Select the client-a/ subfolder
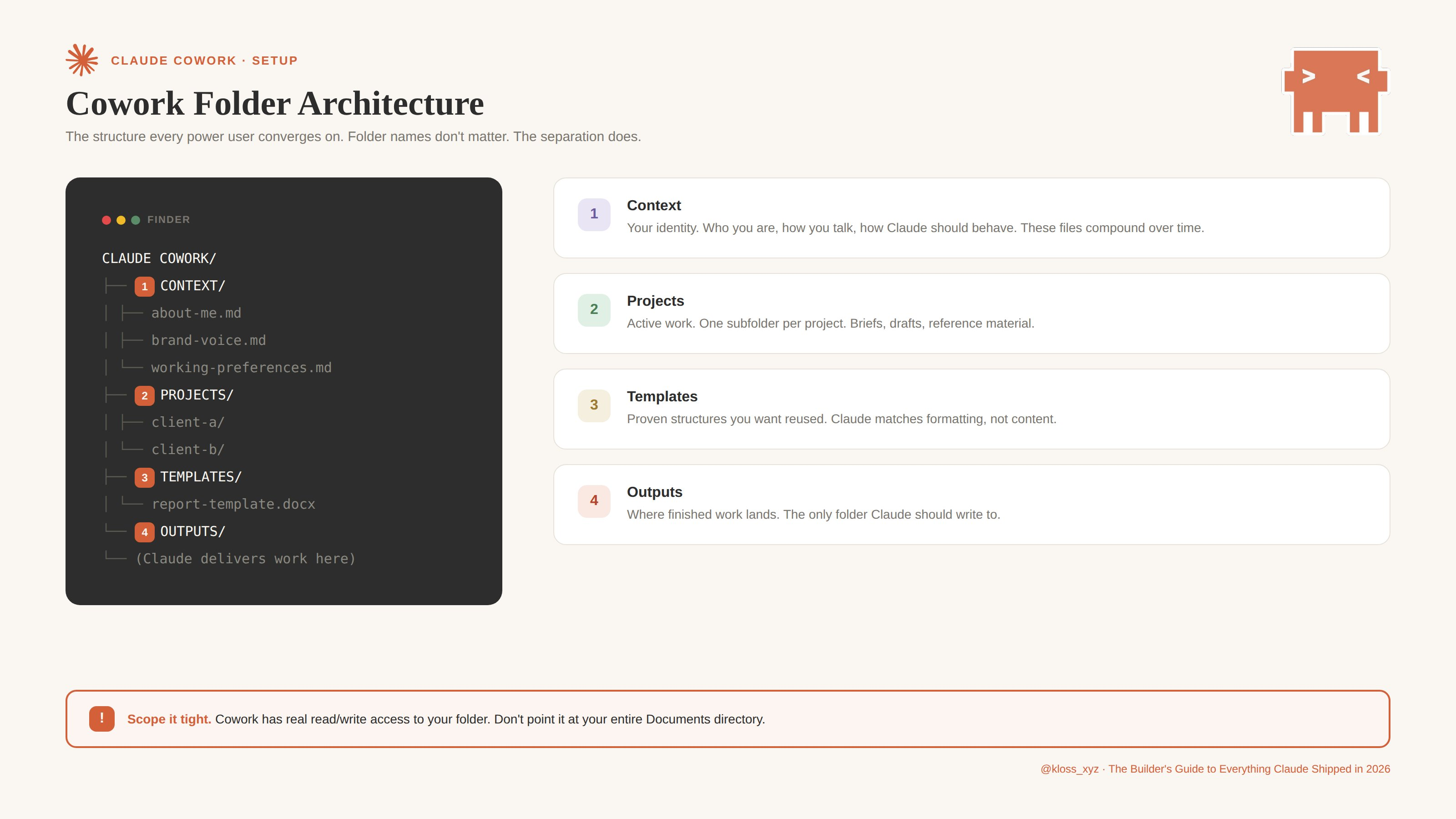Viewport: 1456px width, 819px height. point(187,422)
